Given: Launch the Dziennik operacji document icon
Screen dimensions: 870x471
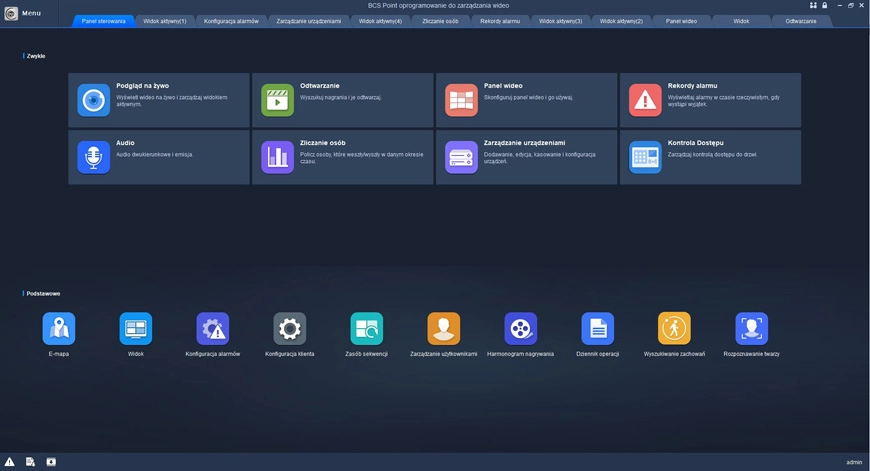Looking at the screenshot, I should (598, 328).
